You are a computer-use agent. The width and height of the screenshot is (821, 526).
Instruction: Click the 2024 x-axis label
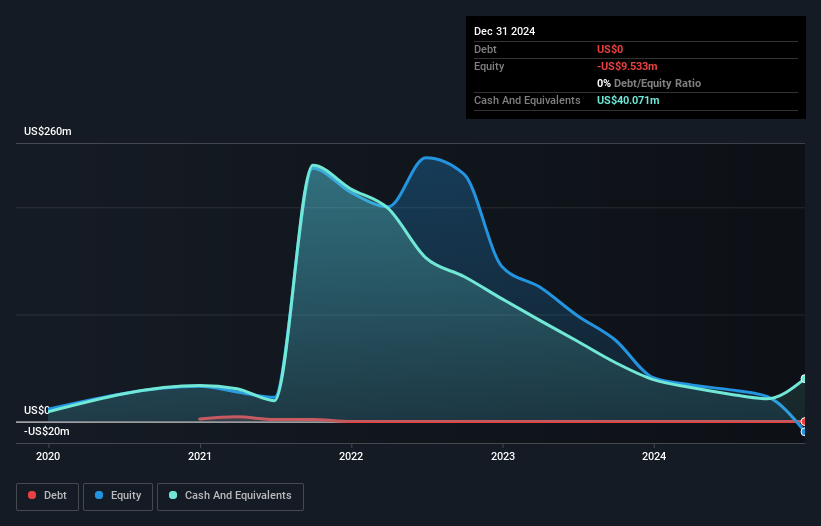coord(654,456)
